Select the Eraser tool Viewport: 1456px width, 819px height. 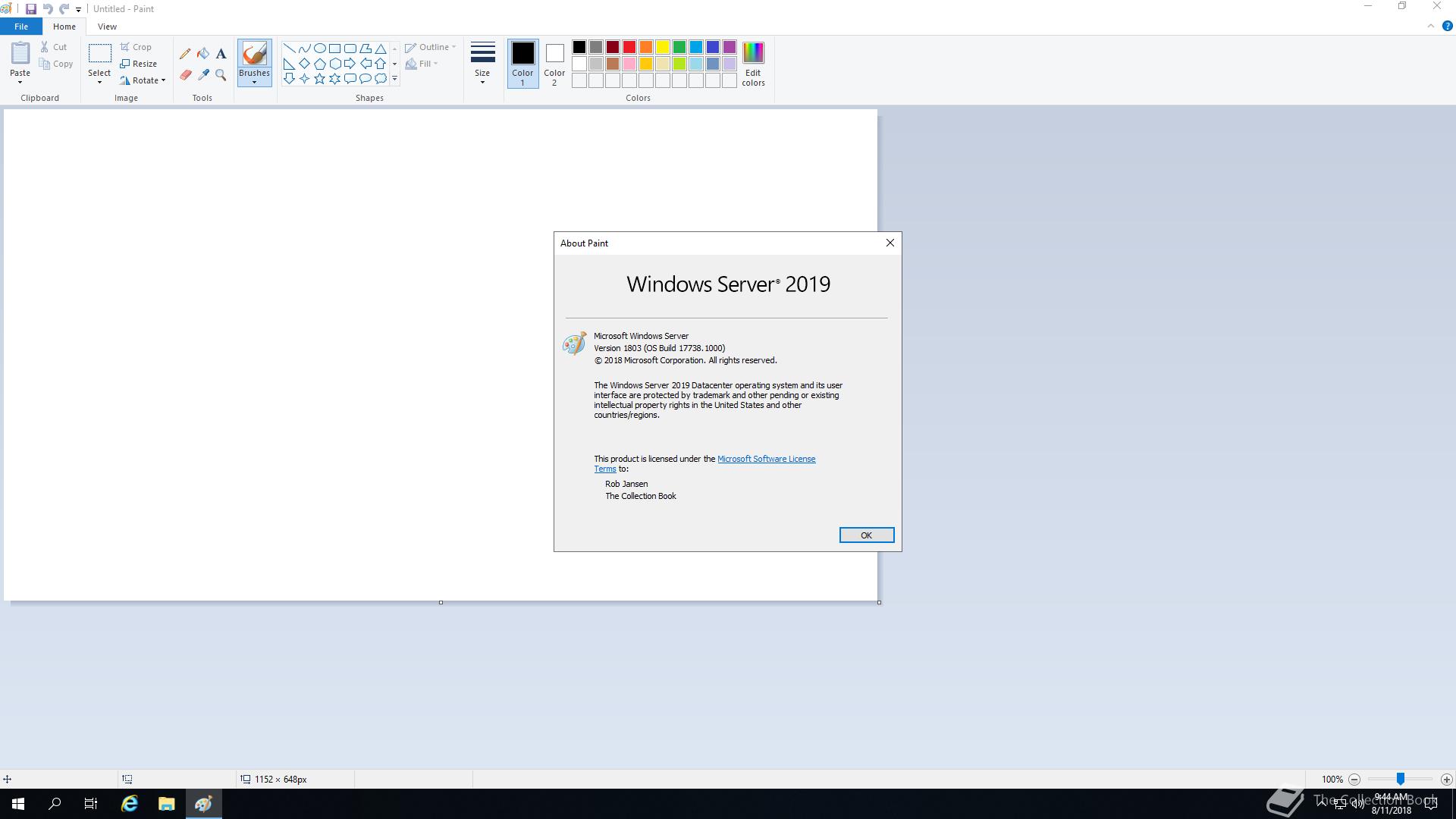(185, 74)
